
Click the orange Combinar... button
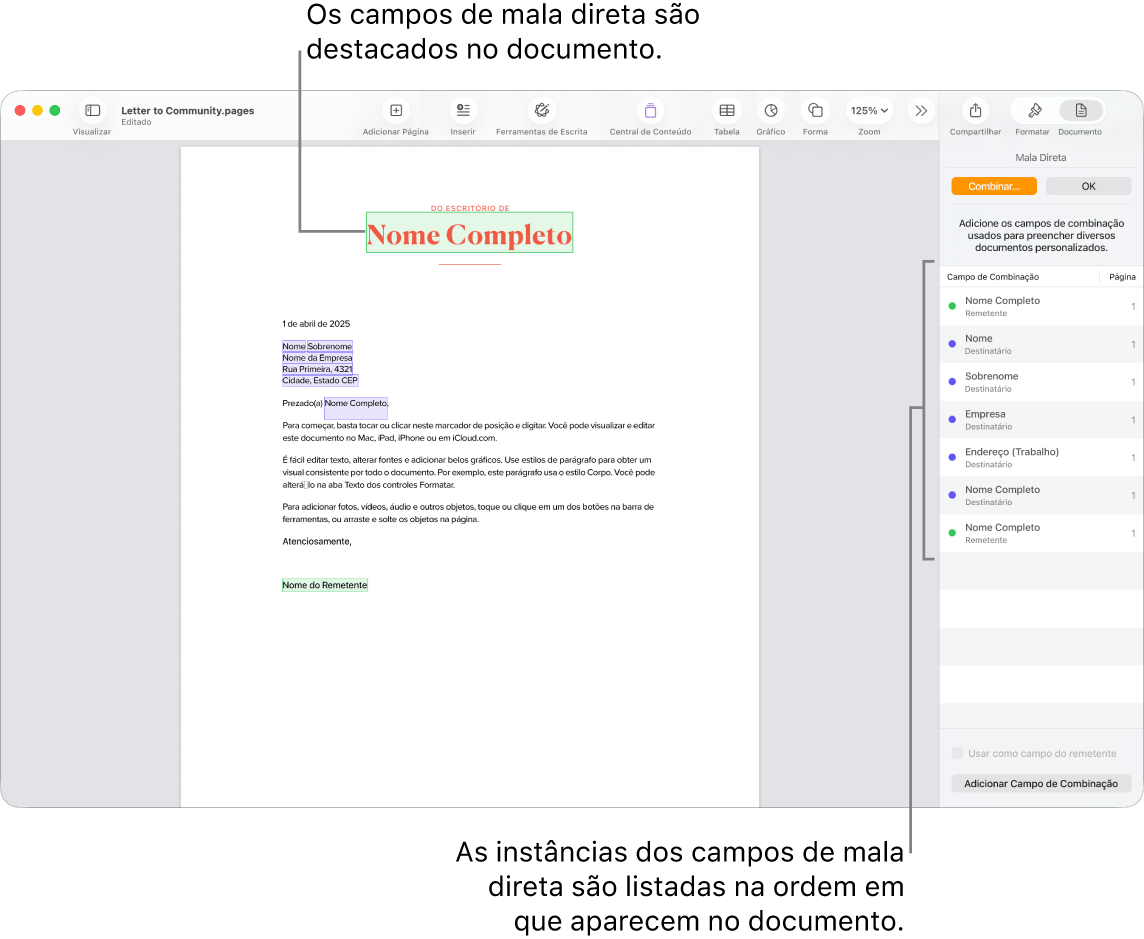[994, 186]
